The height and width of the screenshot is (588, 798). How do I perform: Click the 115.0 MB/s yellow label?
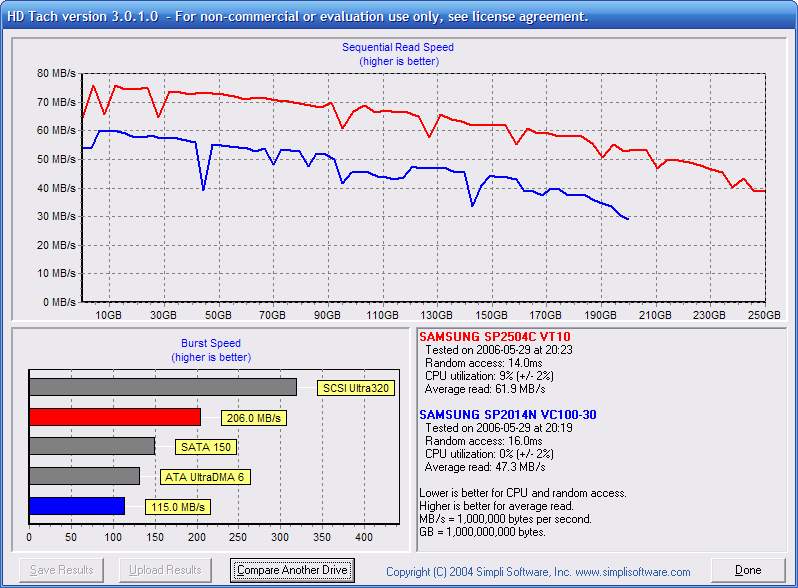point(178,507)
